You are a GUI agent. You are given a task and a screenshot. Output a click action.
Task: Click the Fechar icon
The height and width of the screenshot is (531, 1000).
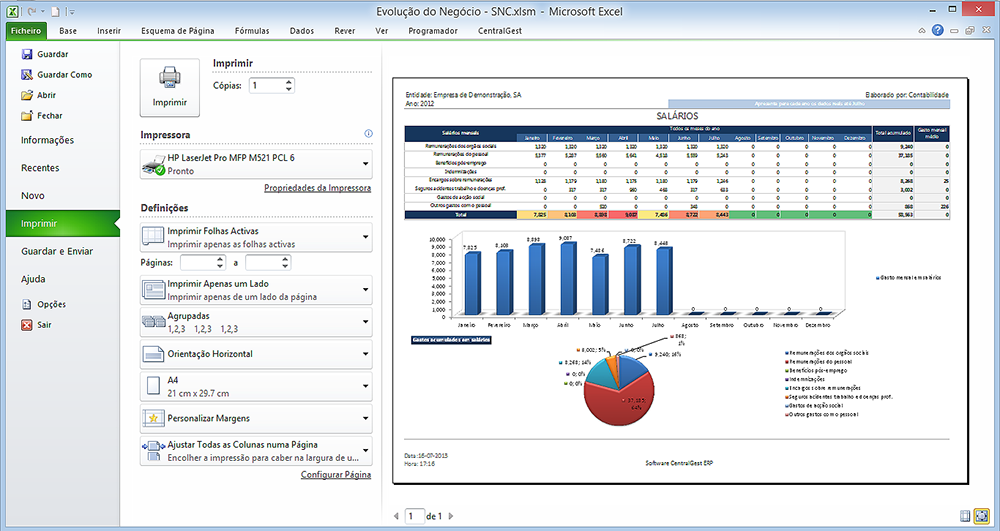(27, 115)
